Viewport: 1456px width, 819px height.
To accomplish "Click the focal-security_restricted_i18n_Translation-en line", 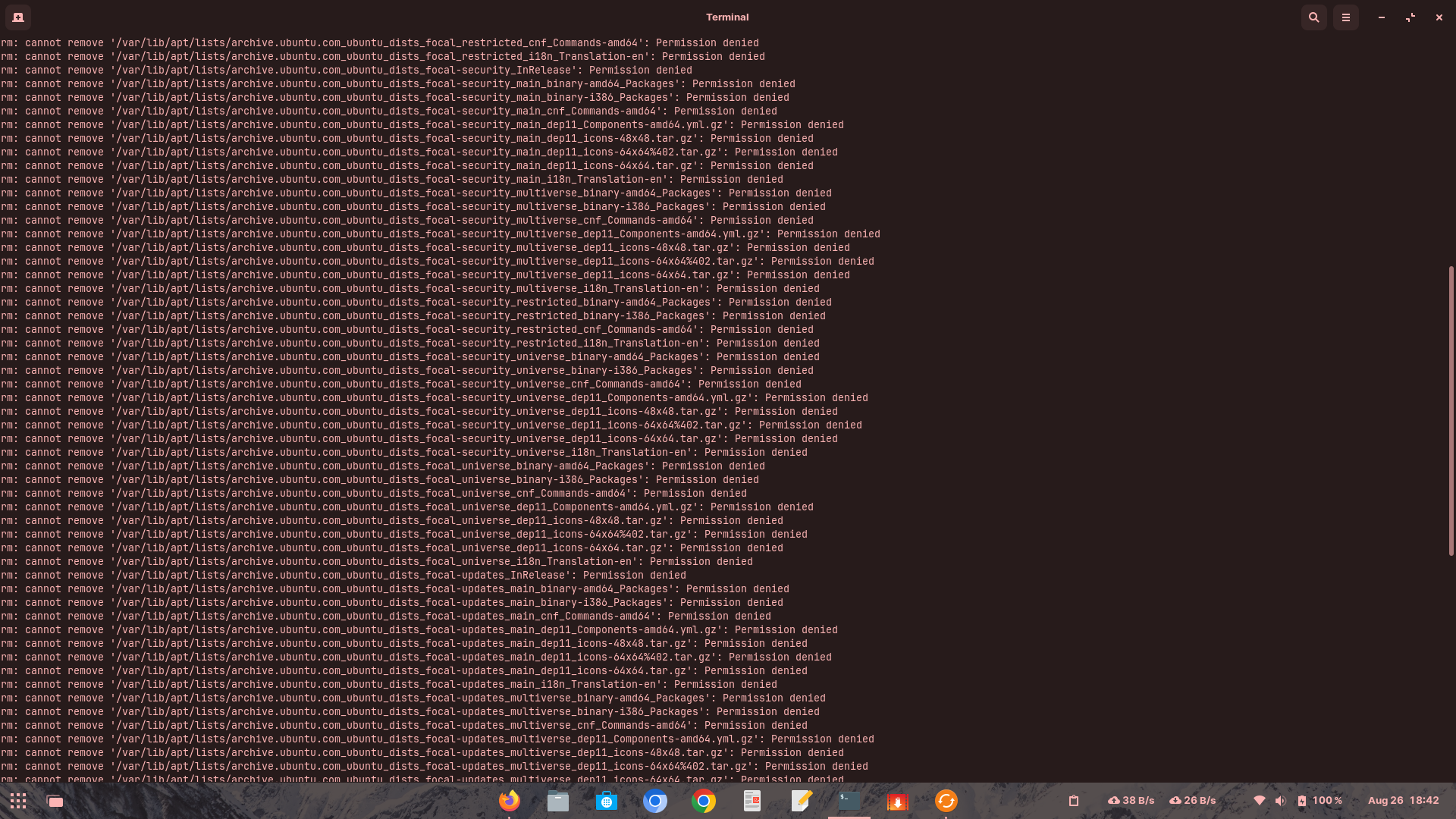I will point(410,344).
